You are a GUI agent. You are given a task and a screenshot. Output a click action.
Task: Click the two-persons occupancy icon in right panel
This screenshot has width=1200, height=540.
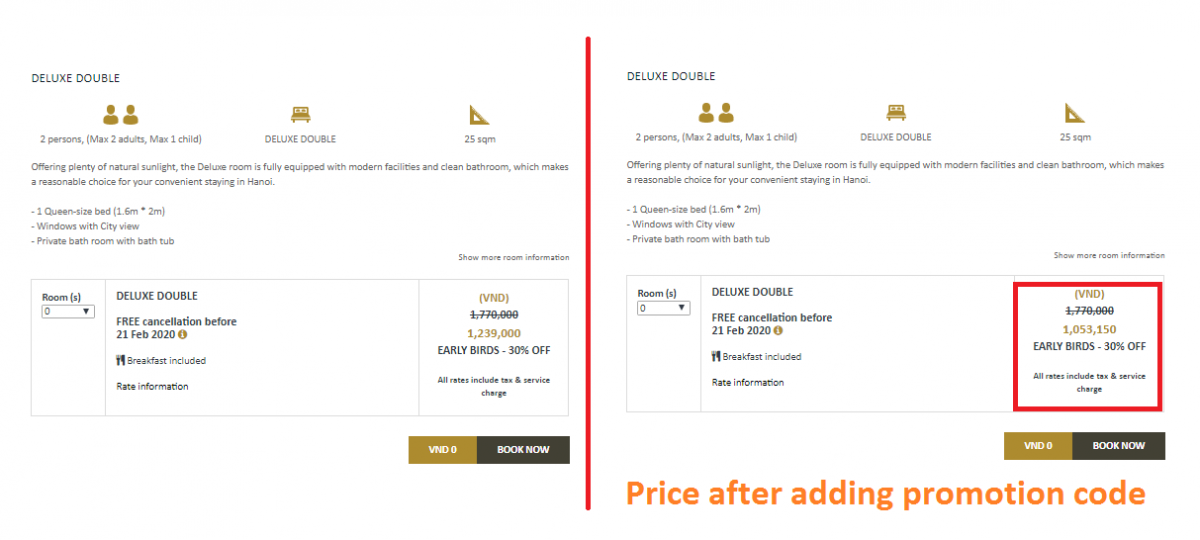(x=716, y=112)
